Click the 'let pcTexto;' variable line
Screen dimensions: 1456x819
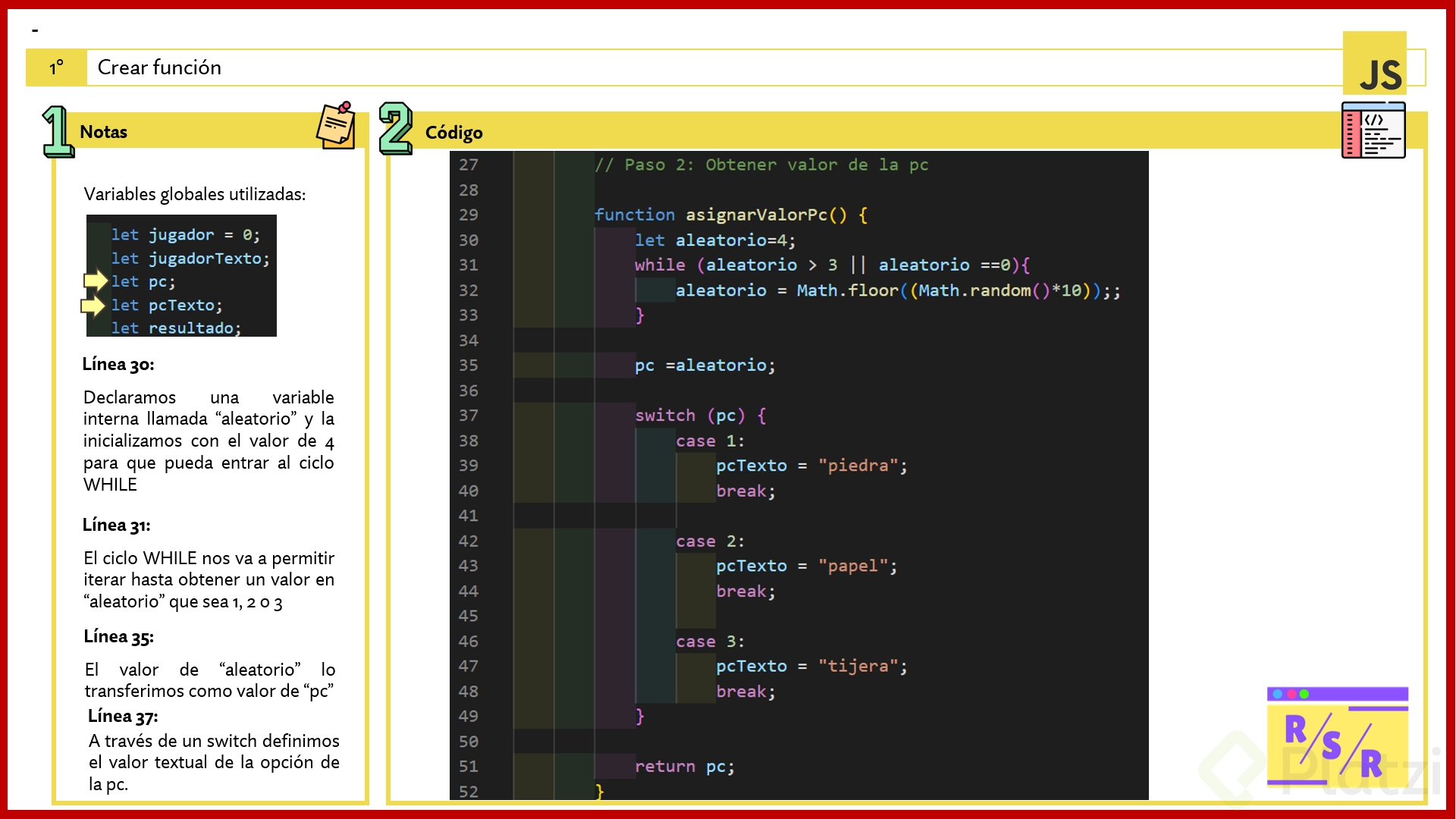(x=167, y=306)
